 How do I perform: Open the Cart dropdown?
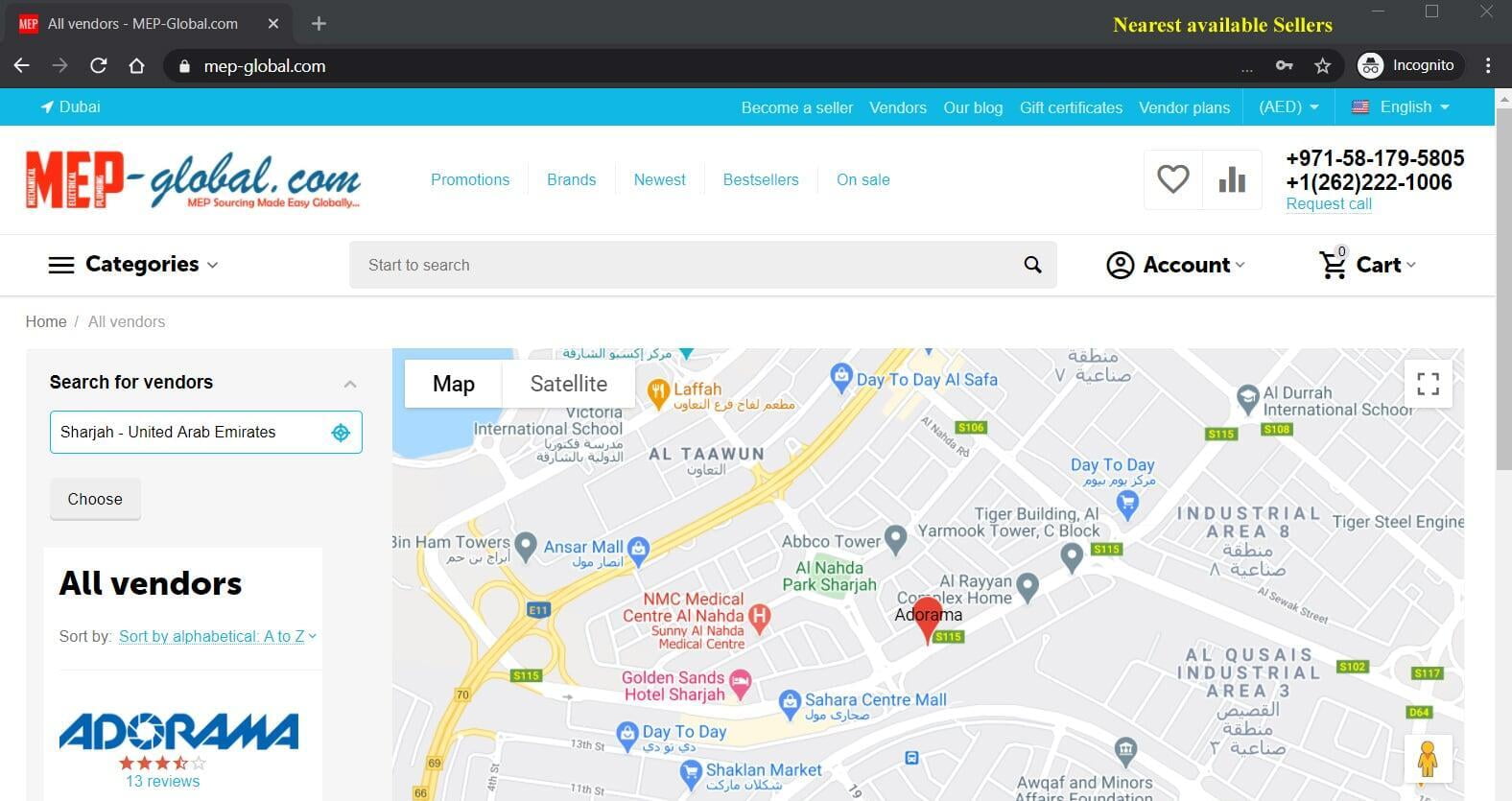tap(1368, 264)
